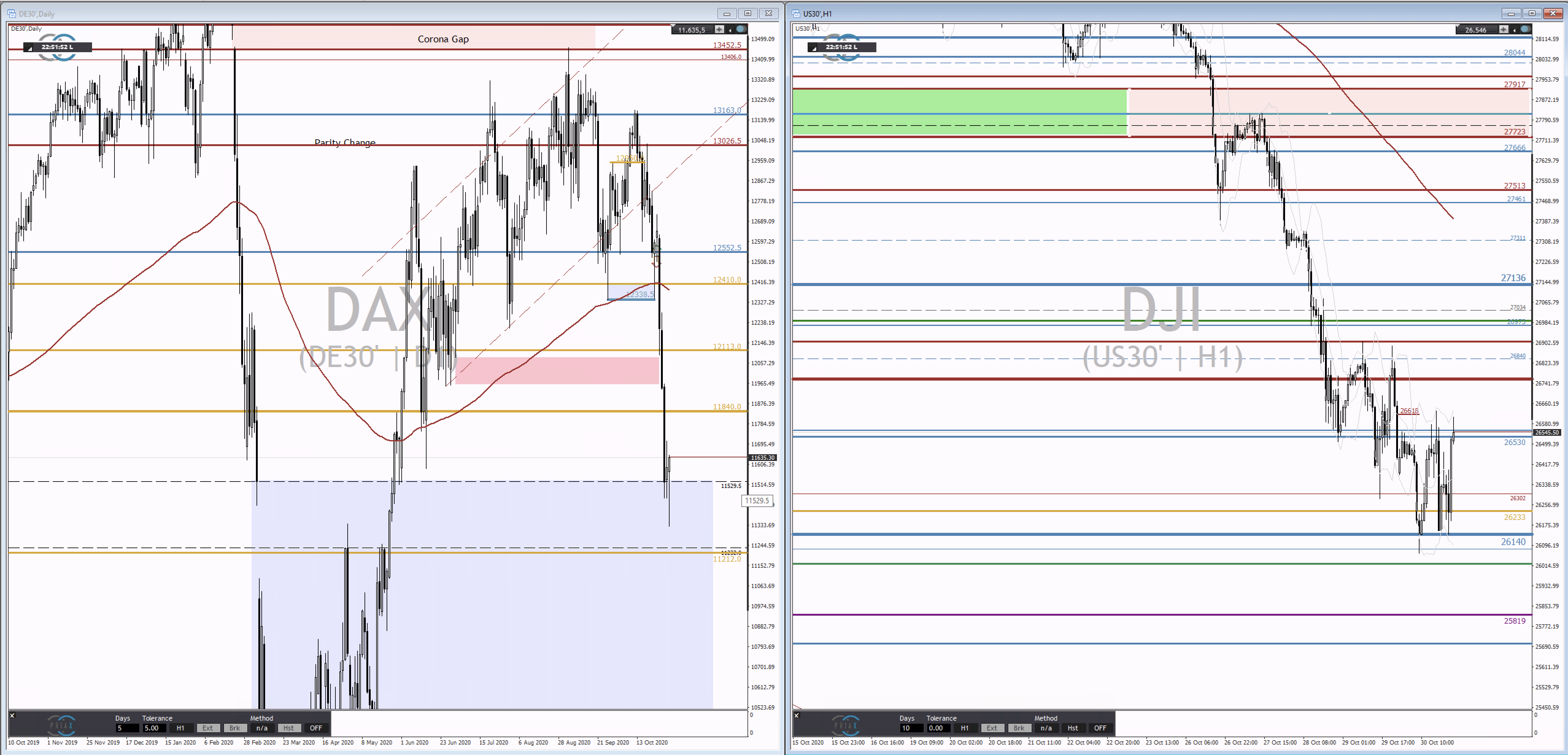Viewport: 1568px width, 755px height.
Task: Click the 26545.50 current price marker on US30 axis
Action: 1547,432
